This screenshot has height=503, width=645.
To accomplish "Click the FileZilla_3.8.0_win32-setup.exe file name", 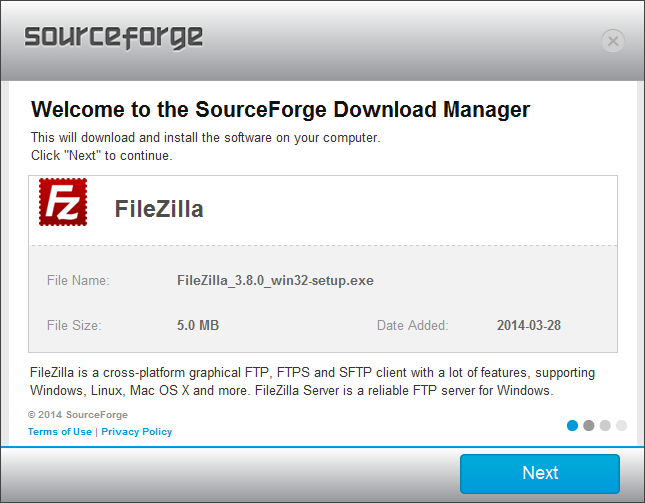I will coord(275,281).
